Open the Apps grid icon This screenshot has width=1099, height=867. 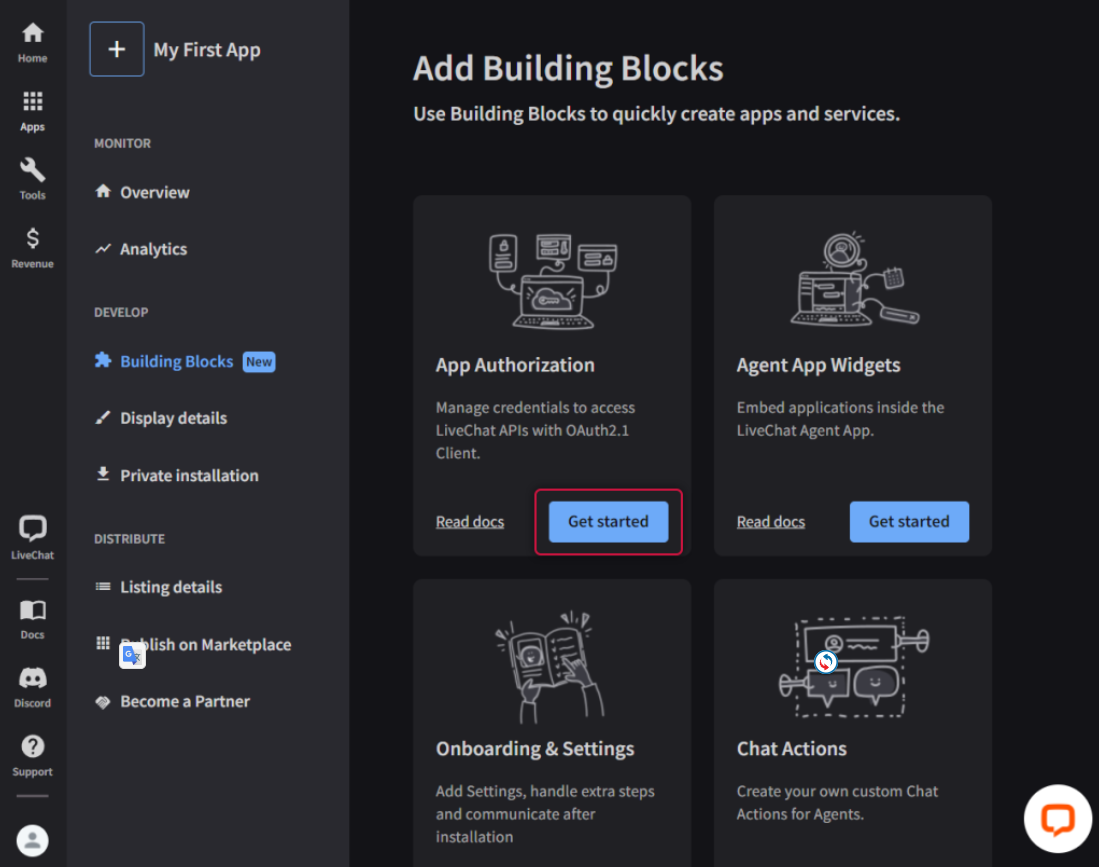click(32, 110)
